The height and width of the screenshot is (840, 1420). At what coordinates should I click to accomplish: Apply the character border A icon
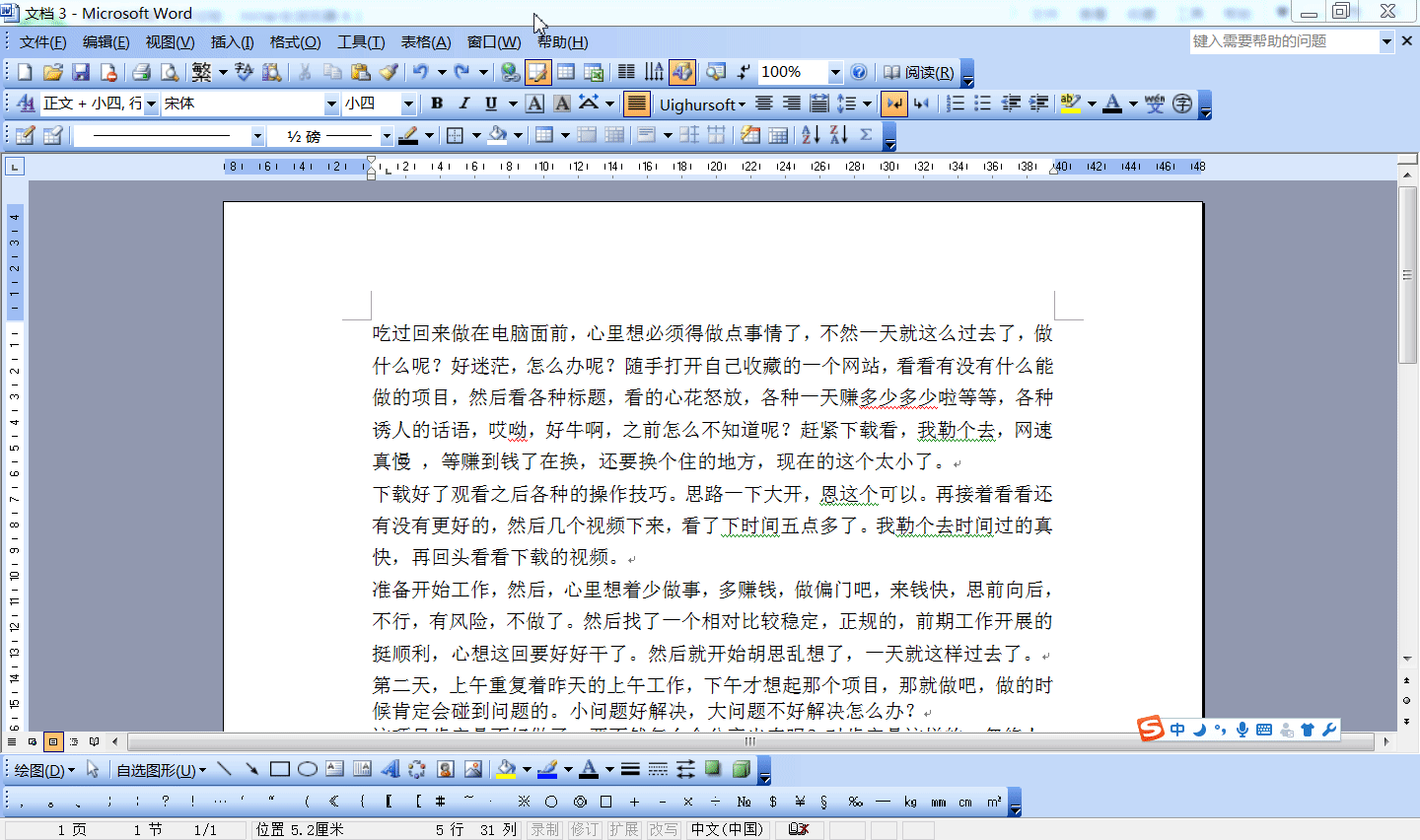tap(534, 104)
